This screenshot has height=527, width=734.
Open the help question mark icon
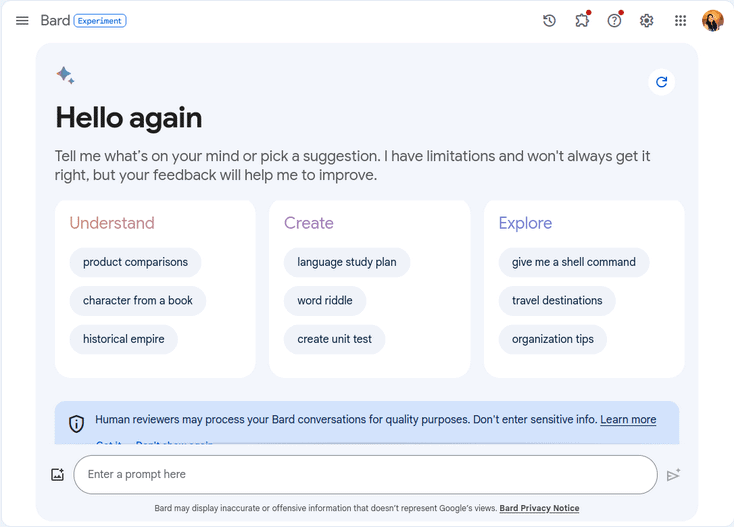point(614,21)
